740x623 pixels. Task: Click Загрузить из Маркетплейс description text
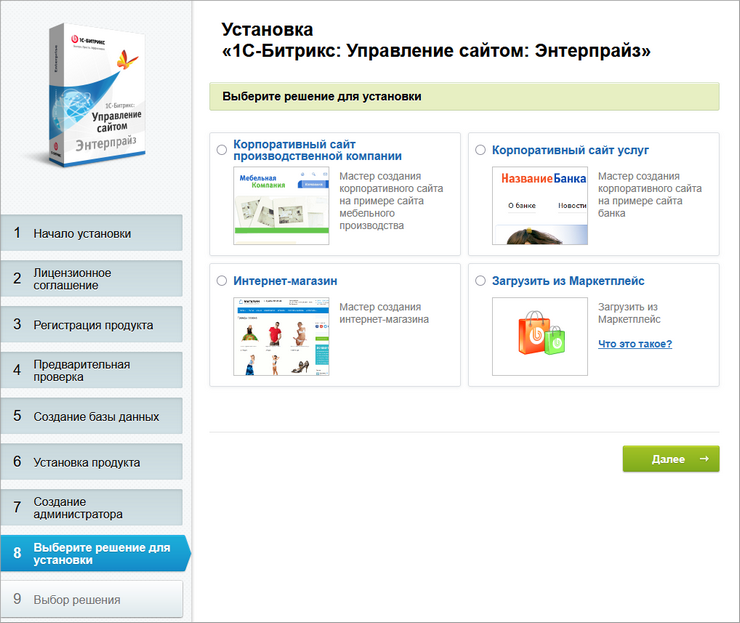click(x=629, y=313)
